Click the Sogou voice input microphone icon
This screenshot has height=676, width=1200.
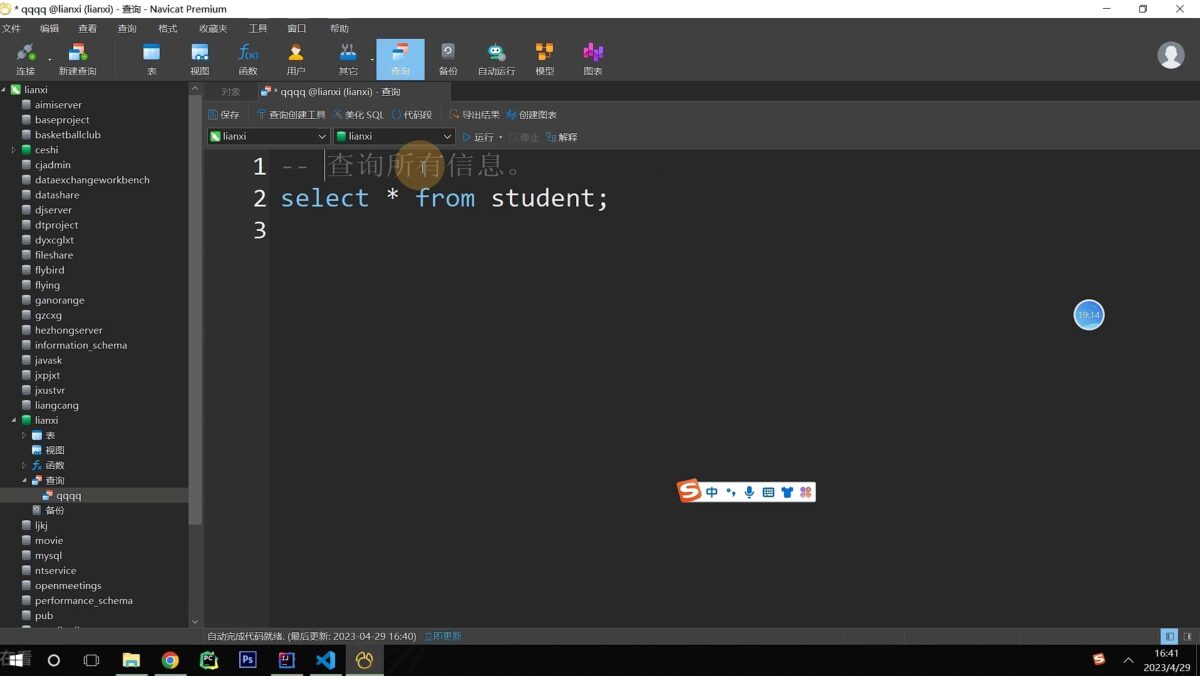(749, 492)
